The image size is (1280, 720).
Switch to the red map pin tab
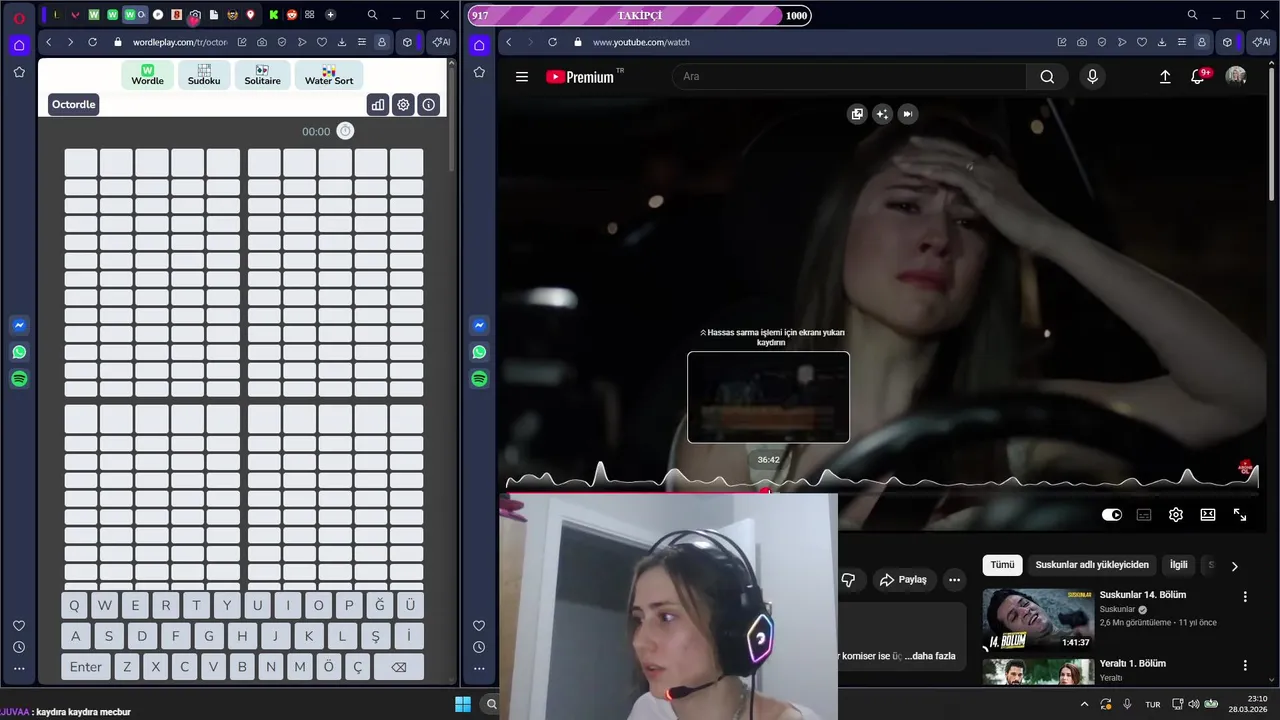click(x=250, y=15)
